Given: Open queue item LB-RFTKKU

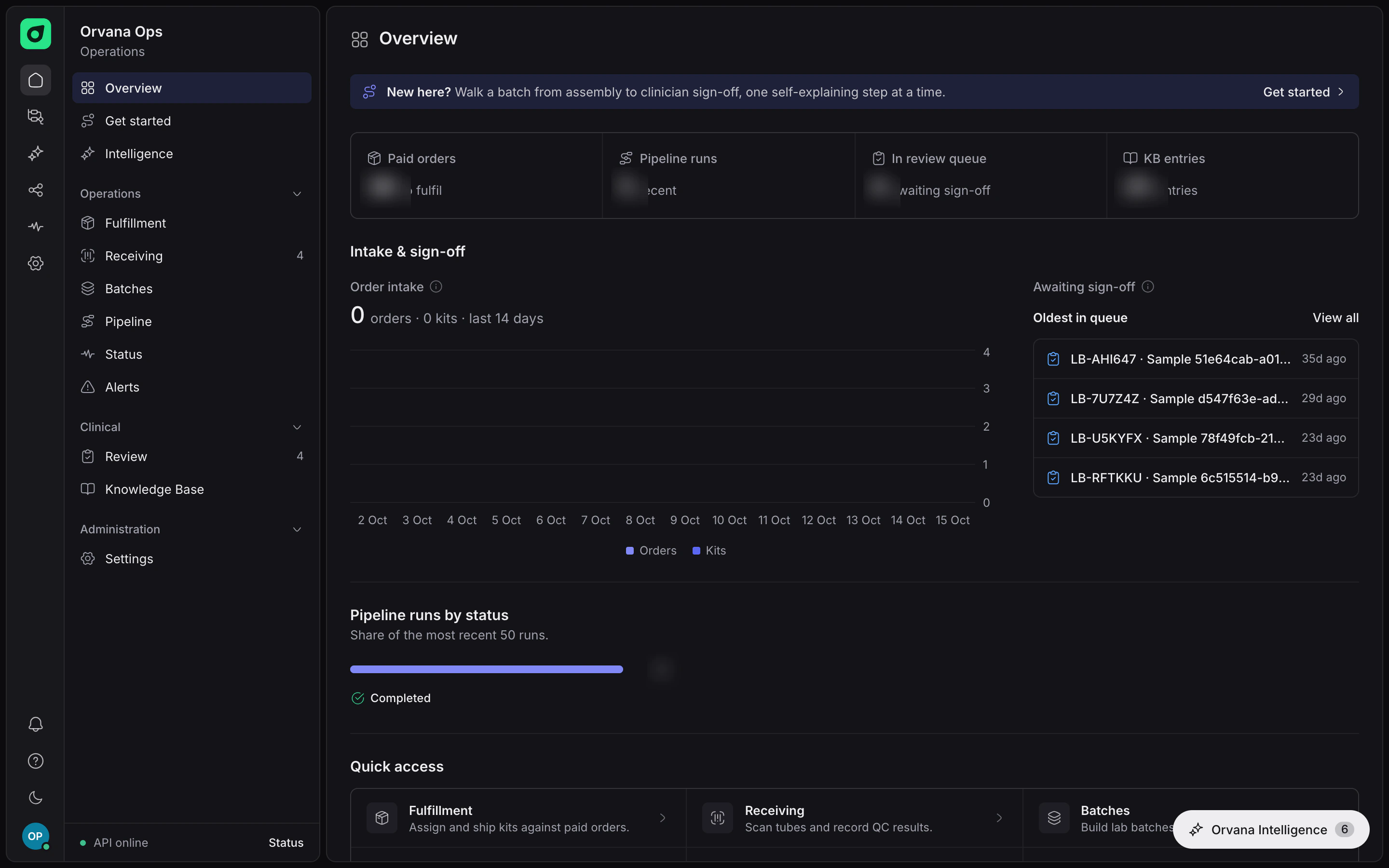Looking at the screenshot, I should (x=1196, y=477).
